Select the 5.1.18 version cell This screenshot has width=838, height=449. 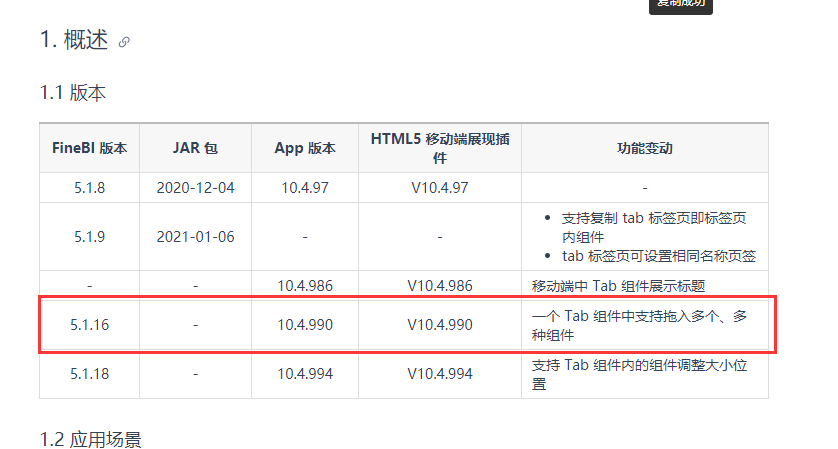[89, 374]
